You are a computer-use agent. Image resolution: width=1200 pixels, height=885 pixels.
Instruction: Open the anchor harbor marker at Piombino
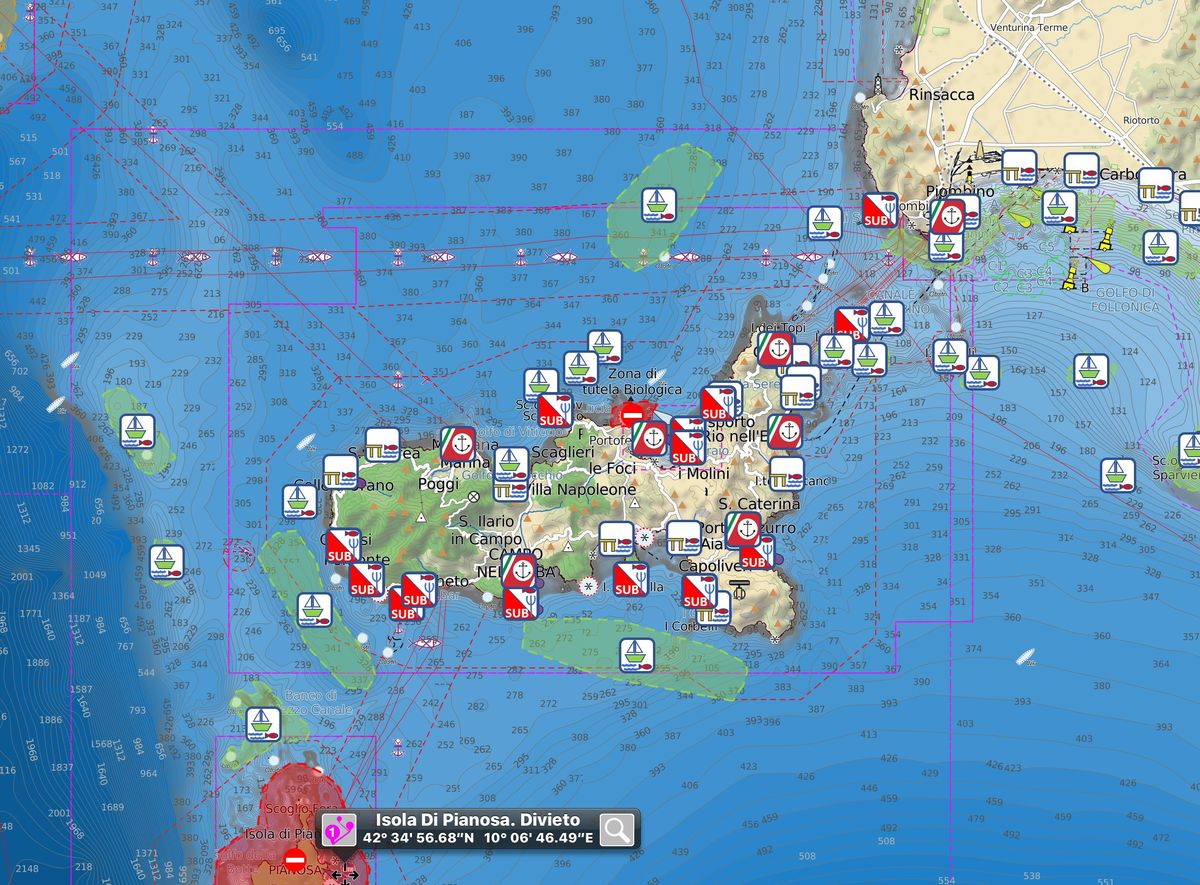click(952, 214)
